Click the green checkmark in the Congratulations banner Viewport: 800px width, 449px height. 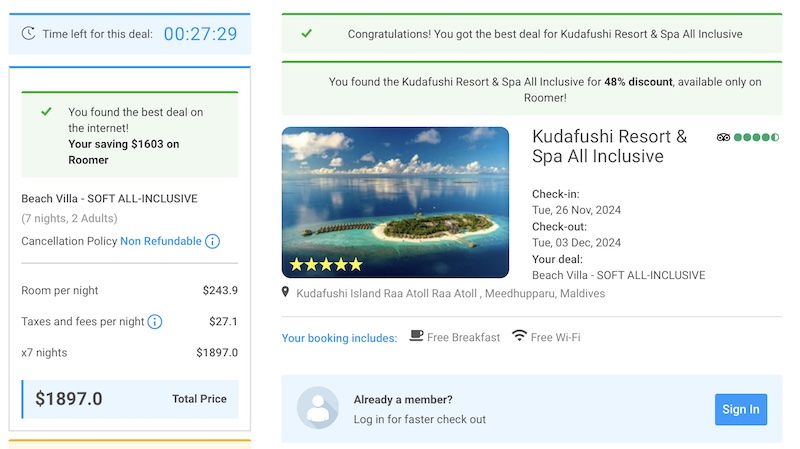(x=306, y=34)
